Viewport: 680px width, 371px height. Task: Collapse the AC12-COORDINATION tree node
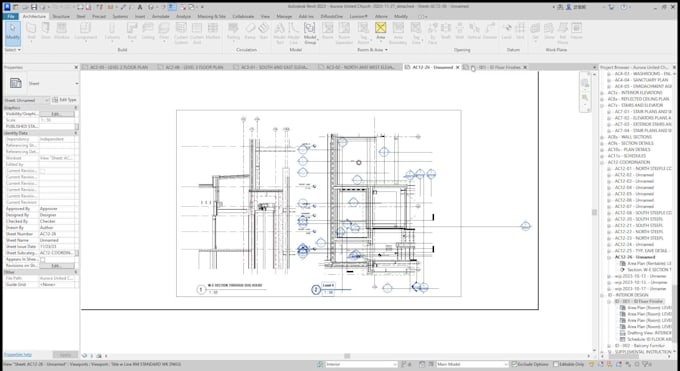(x=602, y=162)
